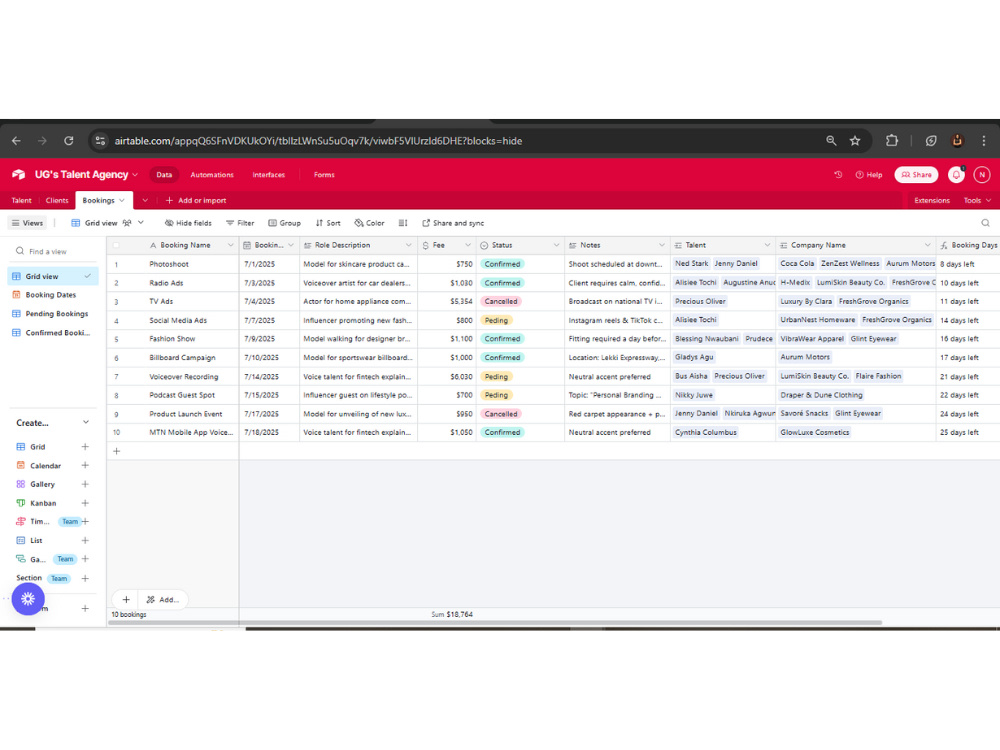
Task: Add a new Grid view with plus icon
Action: (x=85, y=447)
